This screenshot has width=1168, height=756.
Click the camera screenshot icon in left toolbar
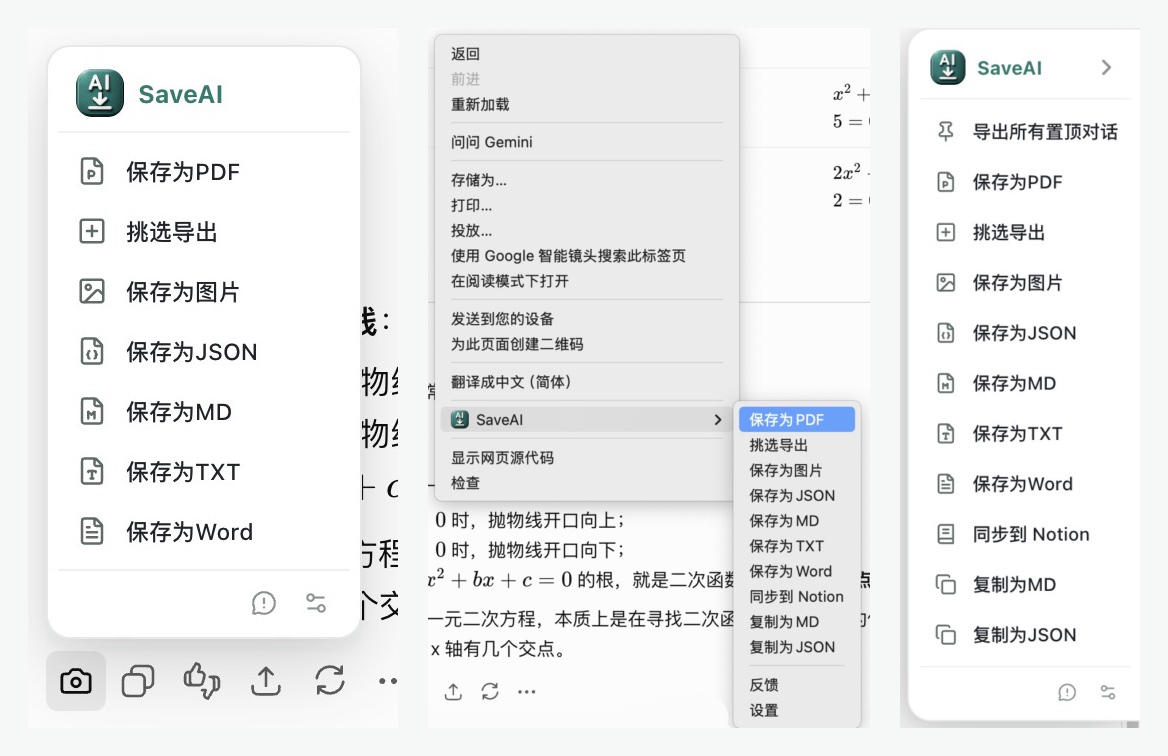[x=76, y=681]
